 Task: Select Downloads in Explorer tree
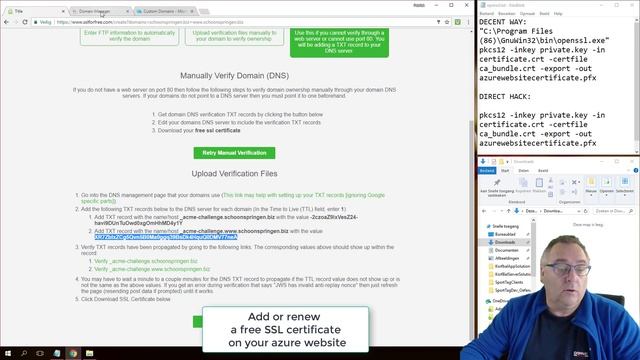point(504,242)
